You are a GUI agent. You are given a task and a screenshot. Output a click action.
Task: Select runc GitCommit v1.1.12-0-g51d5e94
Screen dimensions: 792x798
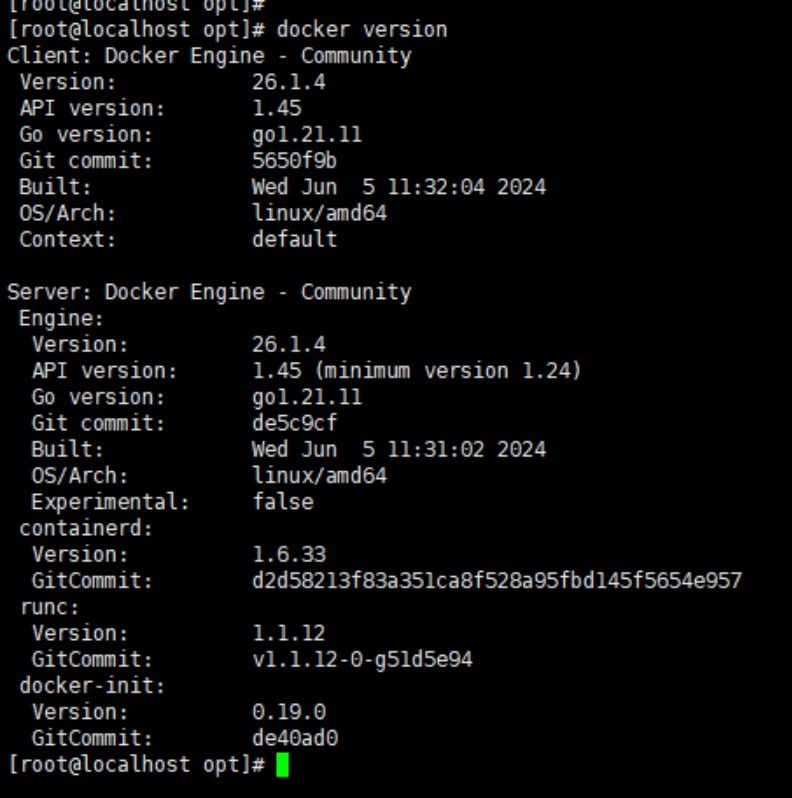click(362, 660)
